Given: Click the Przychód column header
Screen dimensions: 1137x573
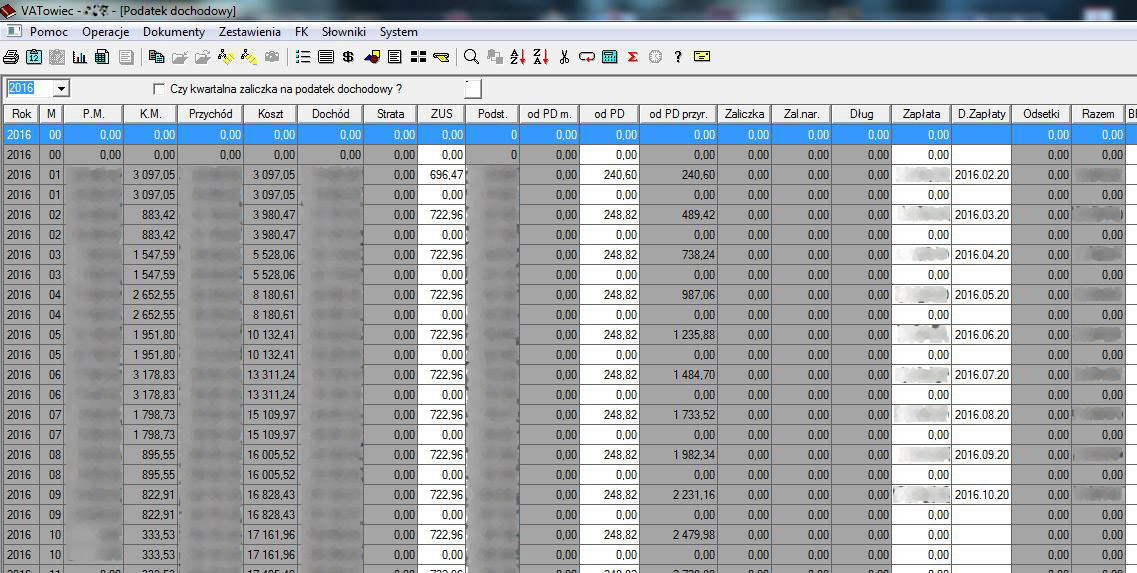Looking at the screenshot, I should pos(210,114).
